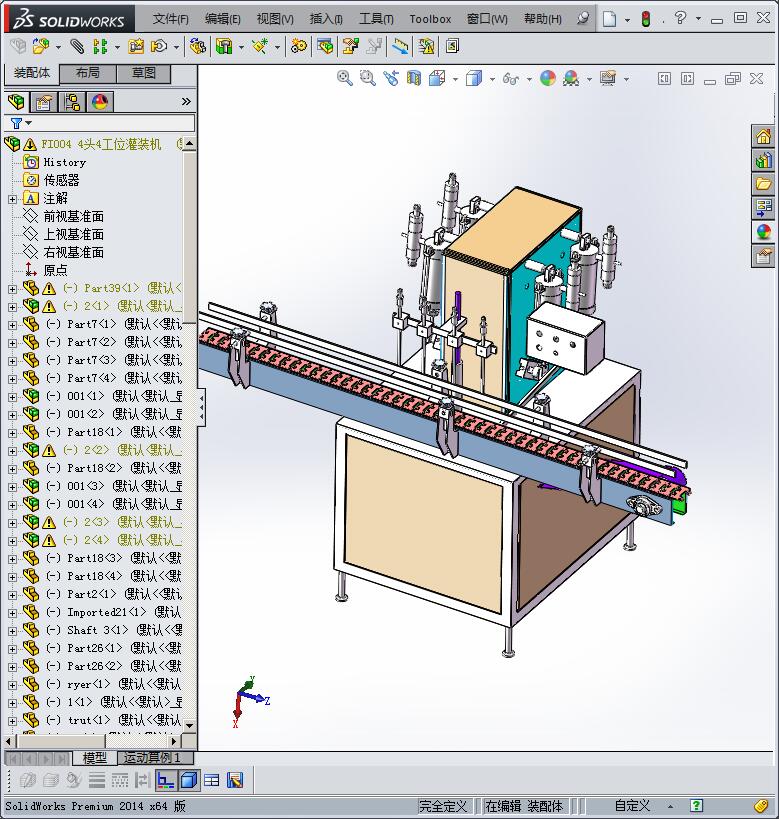Click table icon in bottom toolbar
The image size is (779, 819).
[212, 780]
